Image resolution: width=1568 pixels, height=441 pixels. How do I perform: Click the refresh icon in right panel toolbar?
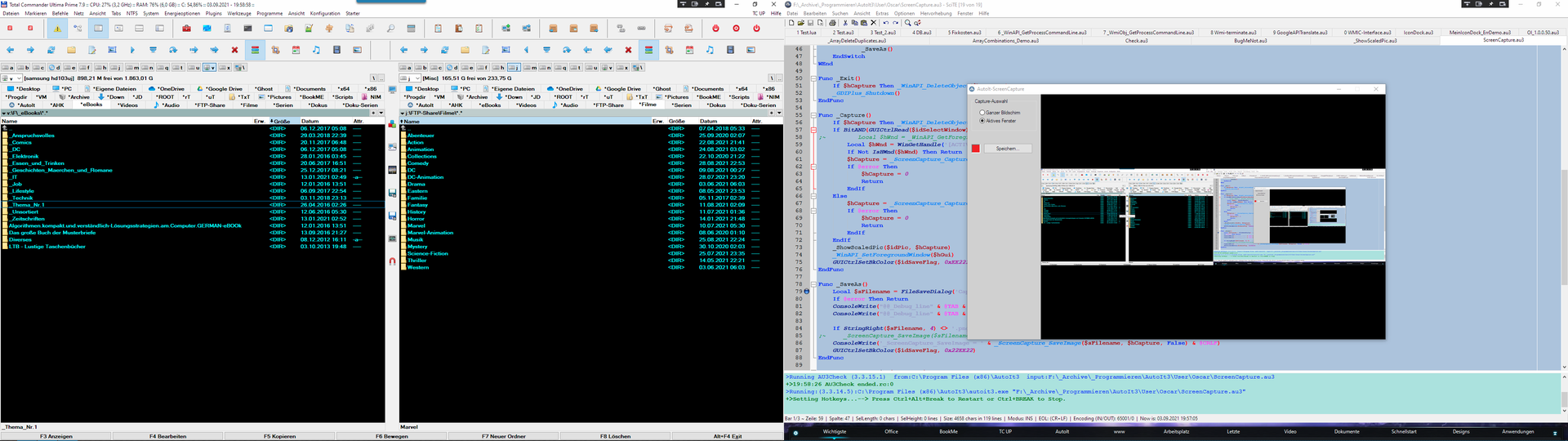[444, 50]
